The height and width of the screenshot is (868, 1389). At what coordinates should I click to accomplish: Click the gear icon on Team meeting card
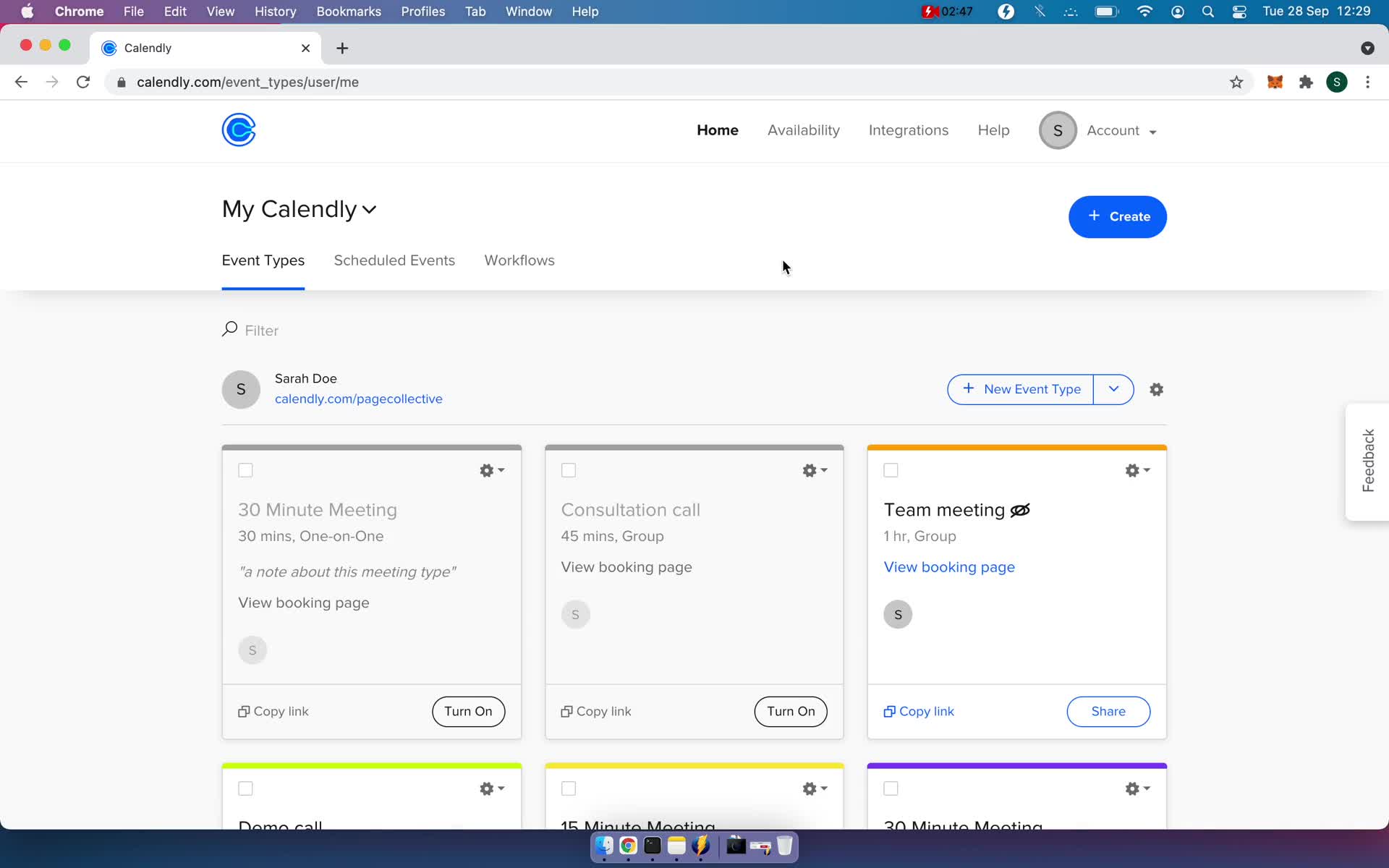tap(1132, 469)
